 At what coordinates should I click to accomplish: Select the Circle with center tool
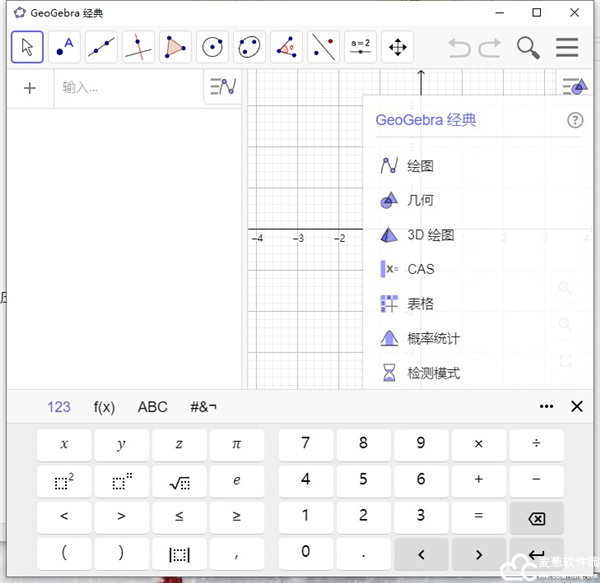tap(212, 46)
